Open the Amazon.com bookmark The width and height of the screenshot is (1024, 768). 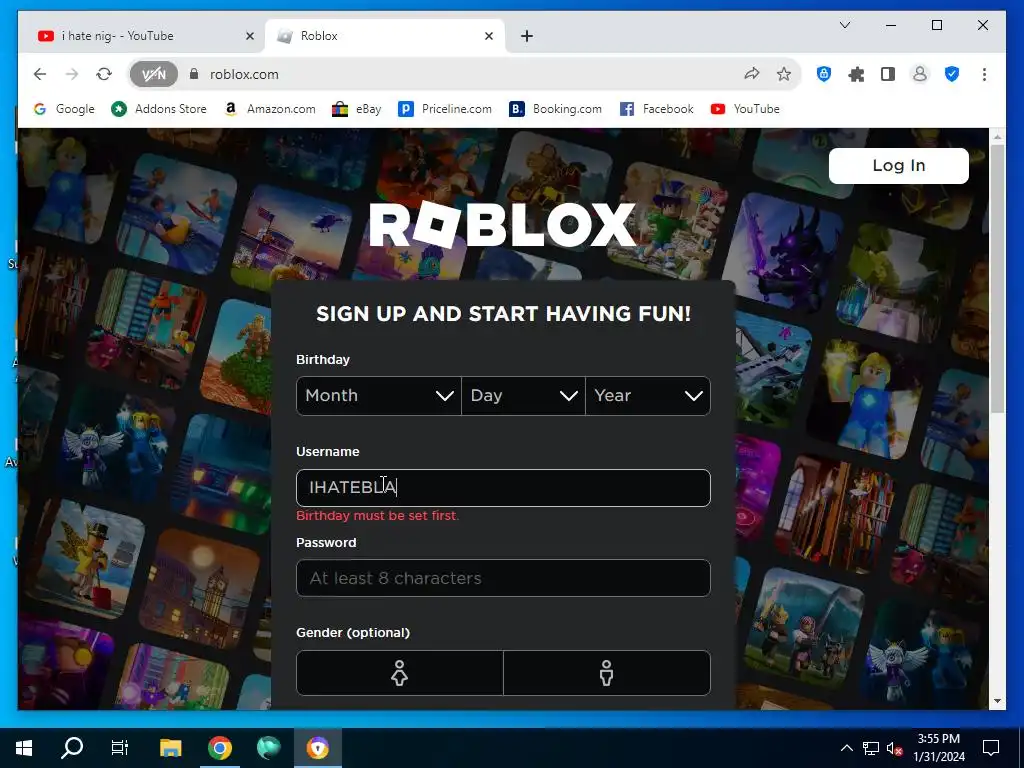pos(270,109)
